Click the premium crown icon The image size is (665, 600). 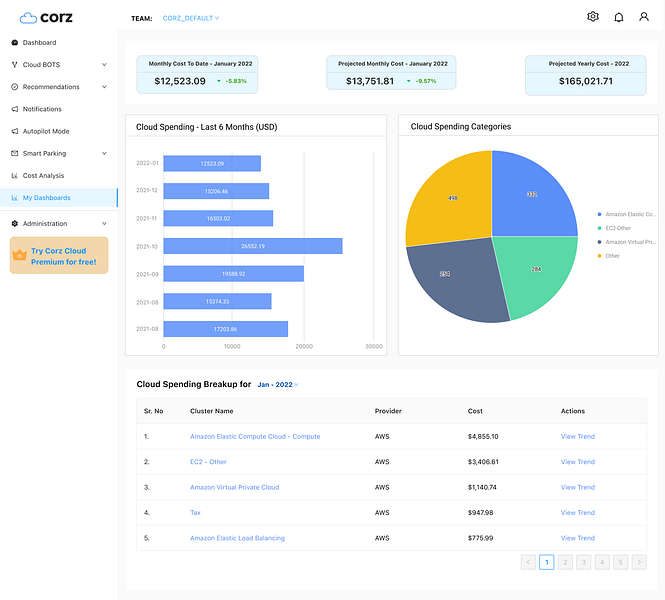coord(20,254)
